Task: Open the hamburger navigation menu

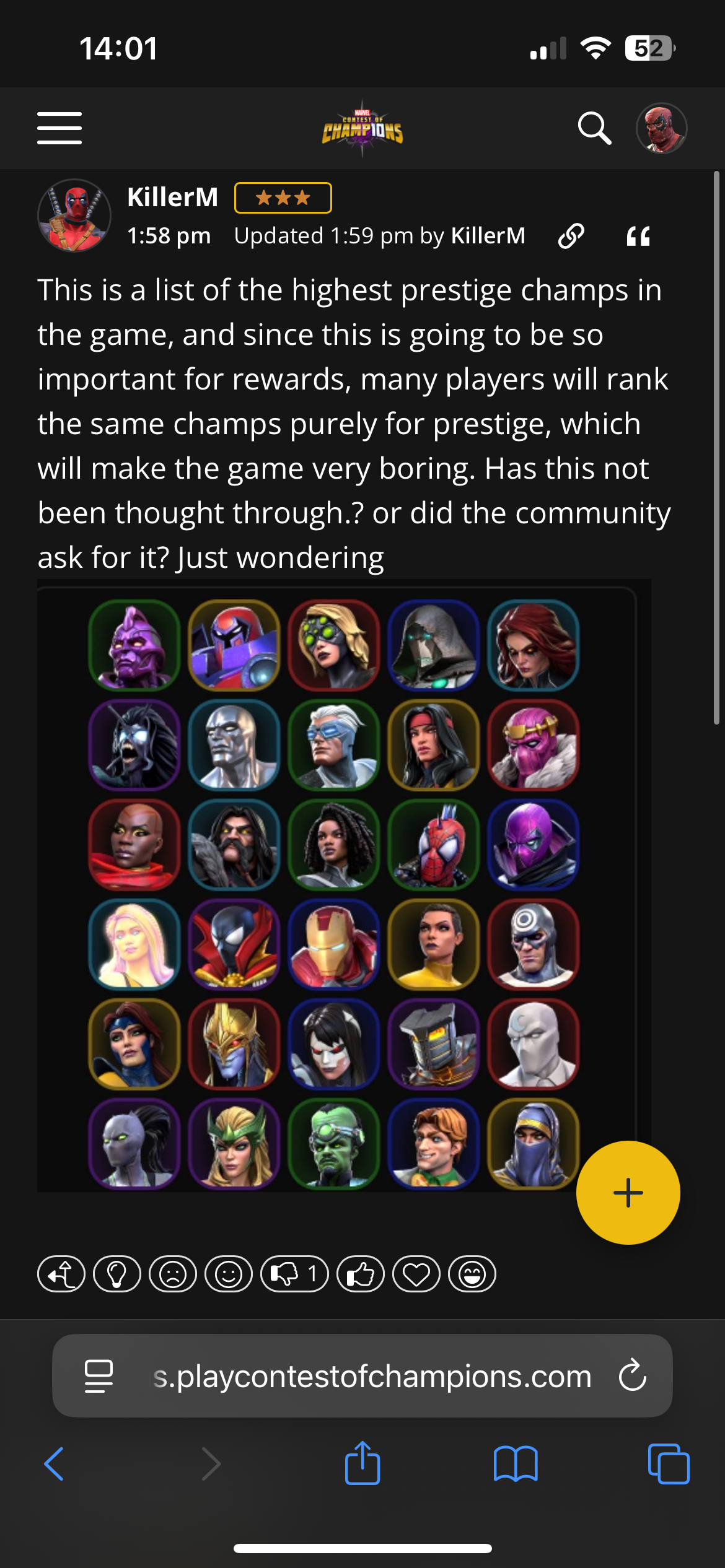Action: click(x=59, y=128)
